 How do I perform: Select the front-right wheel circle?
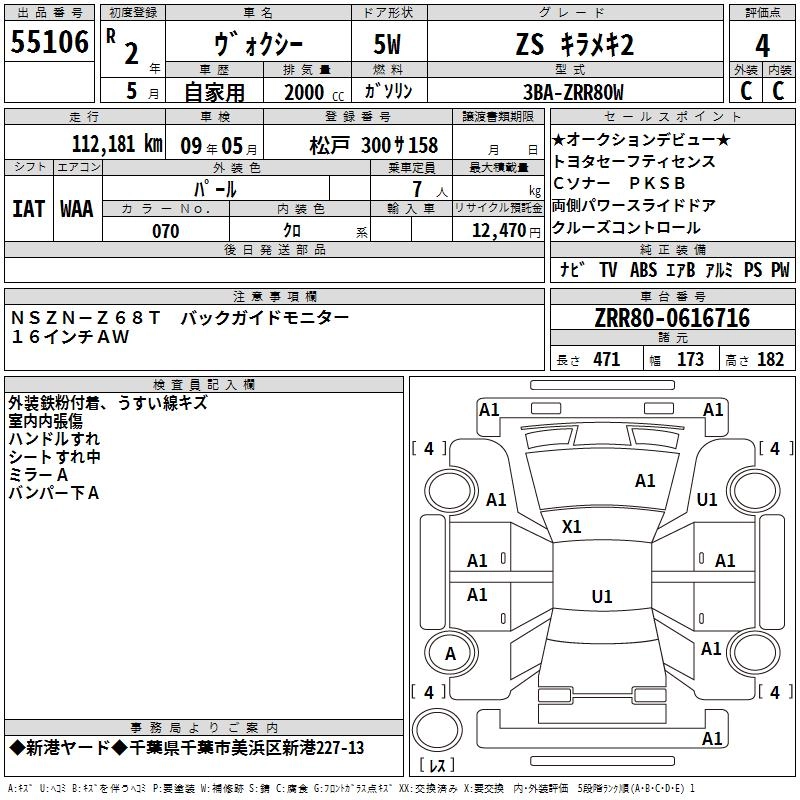click(753, 490)
